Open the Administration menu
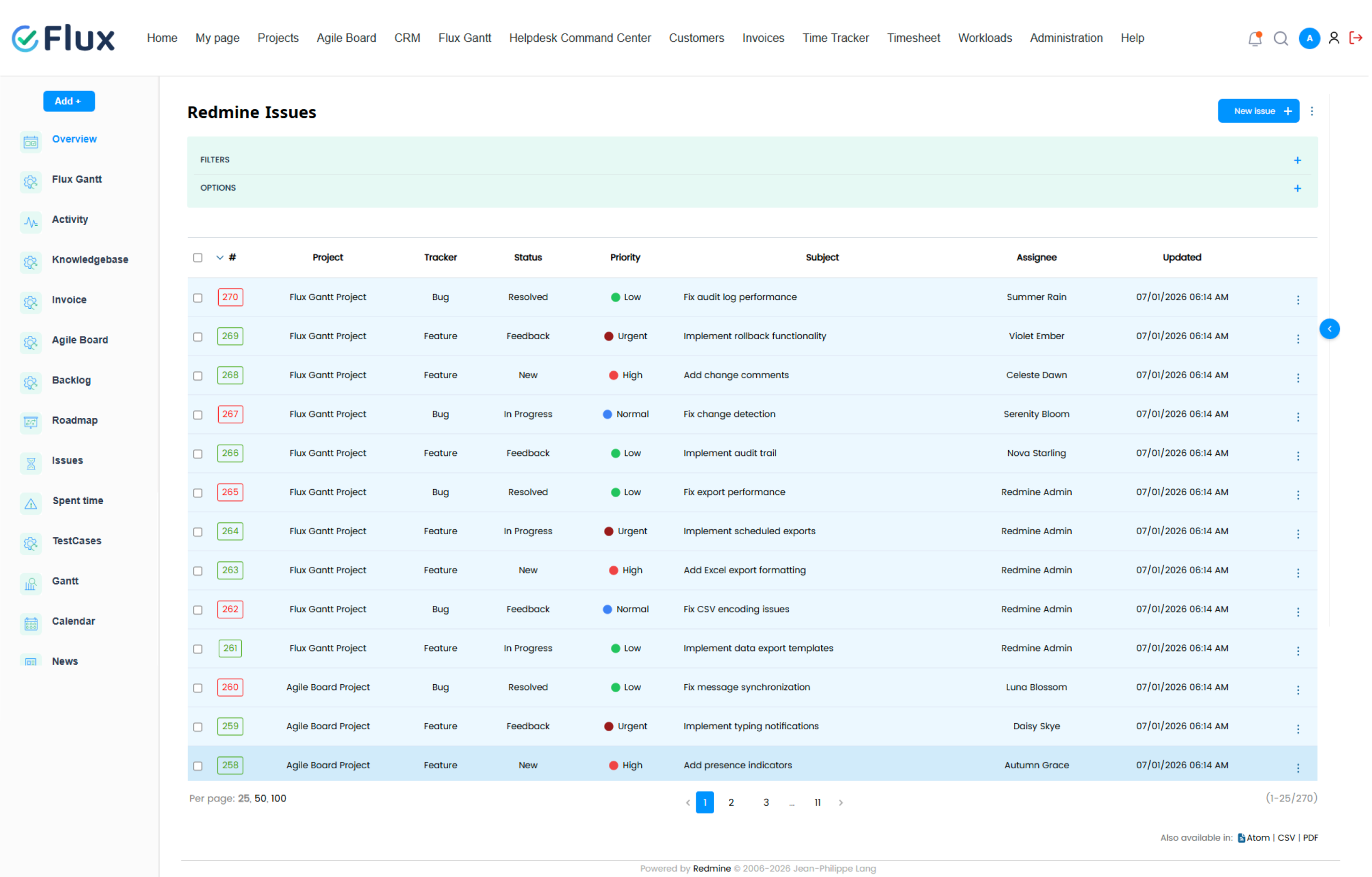 coord(1065,38)
